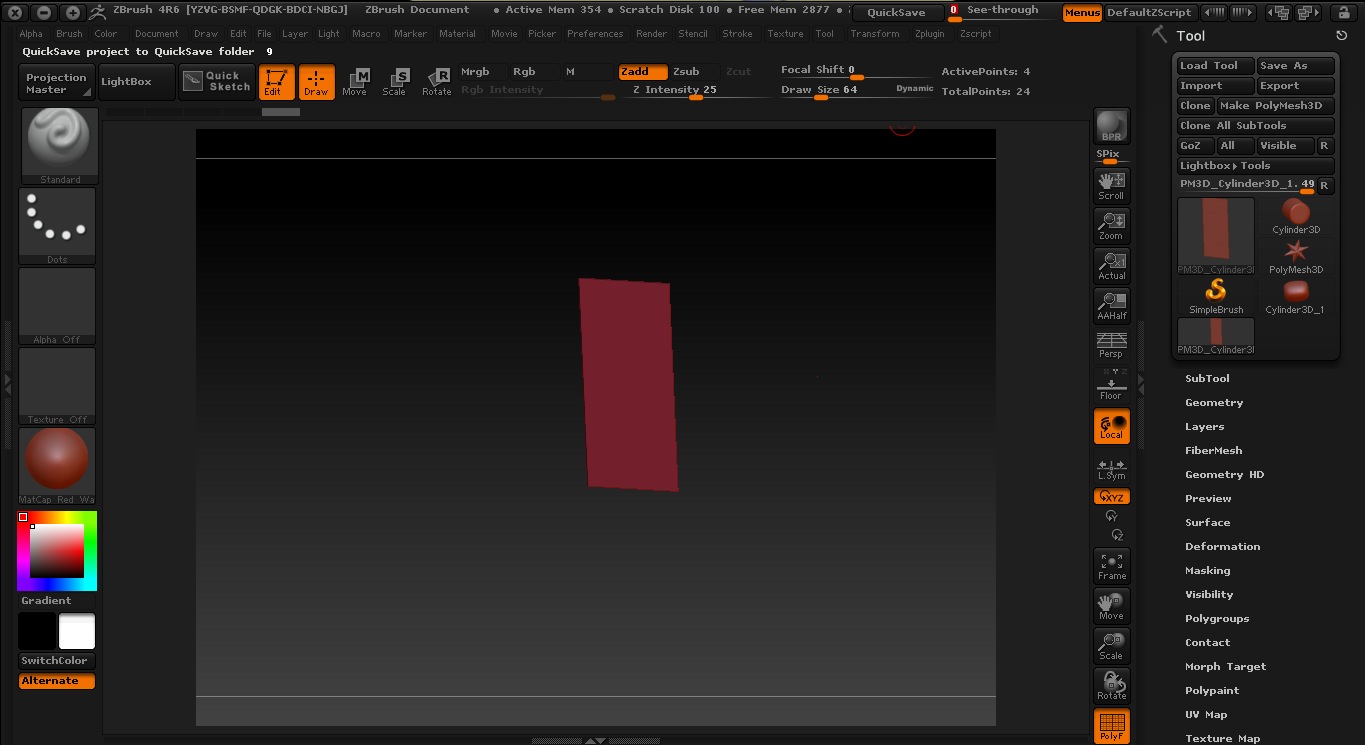Viewport: 1365px width, 745px height.
Task: Open the Dots stroke selector
Action: pyautogui.click(x=57, y=226)
